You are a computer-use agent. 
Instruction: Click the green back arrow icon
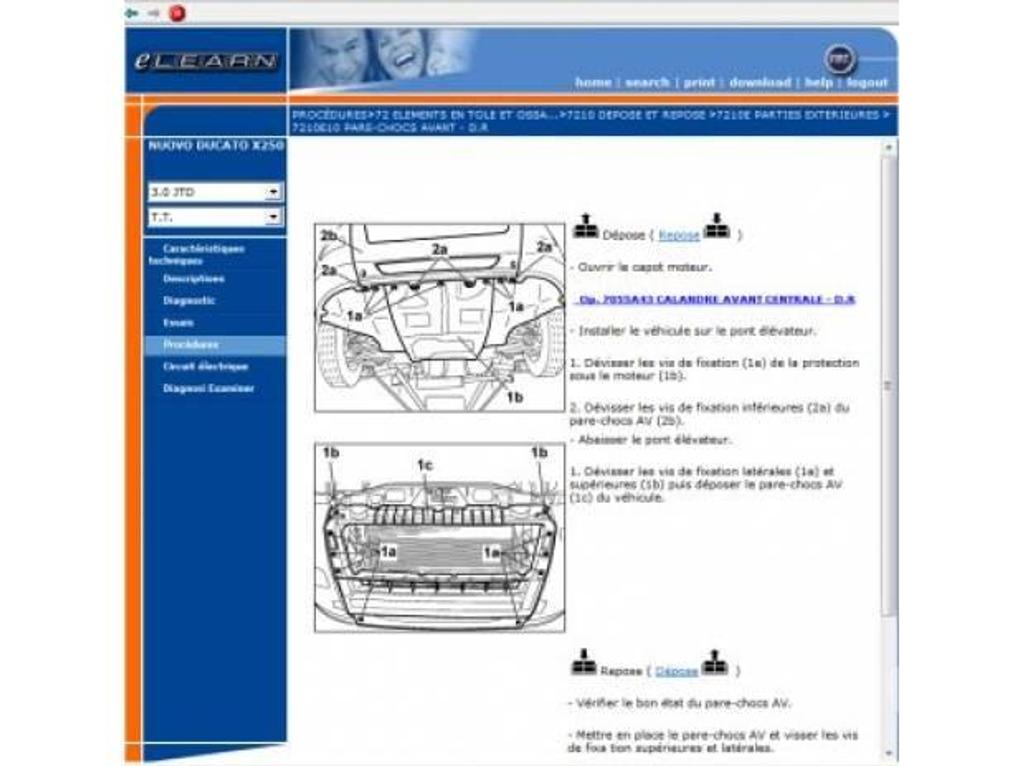[x=132, y=13]
